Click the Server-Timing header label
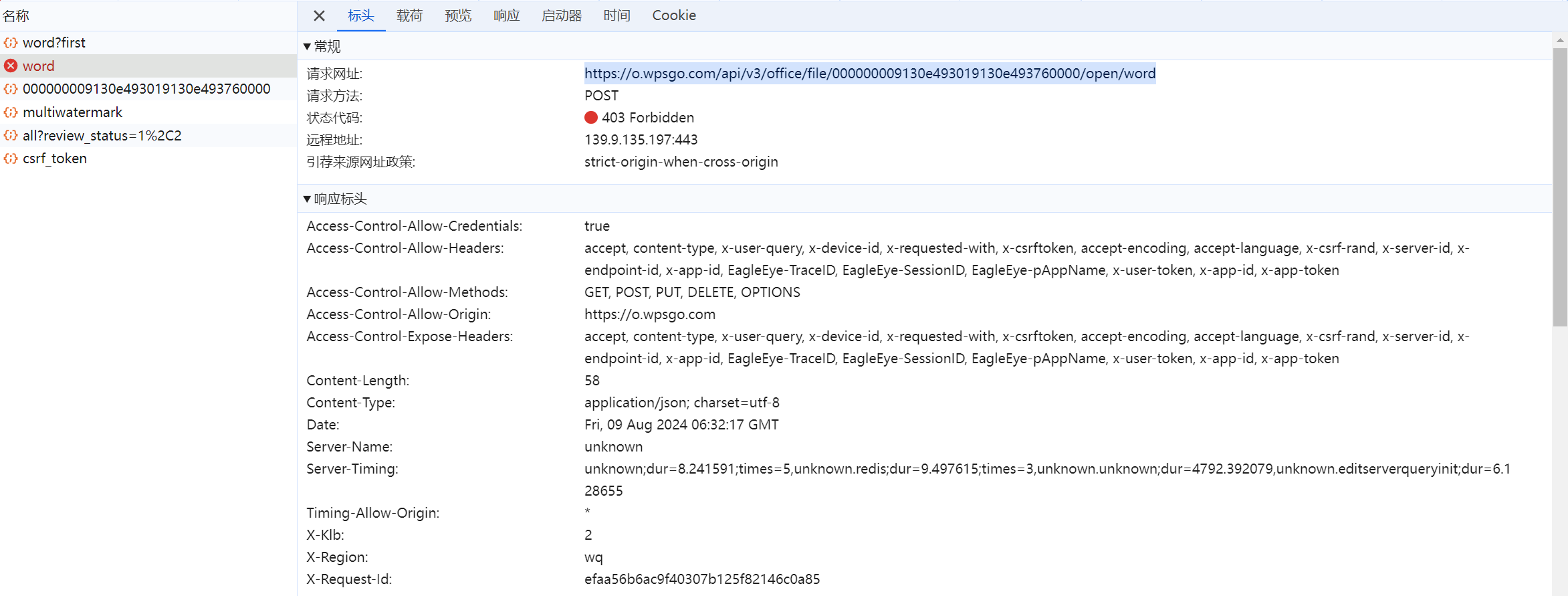This screenshot has height=596, width=1568. pos(352,469)
